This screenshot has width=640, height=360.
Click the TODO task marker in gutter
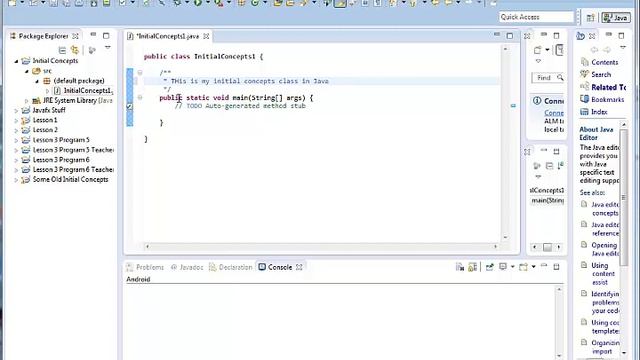(x=130, y=107)
